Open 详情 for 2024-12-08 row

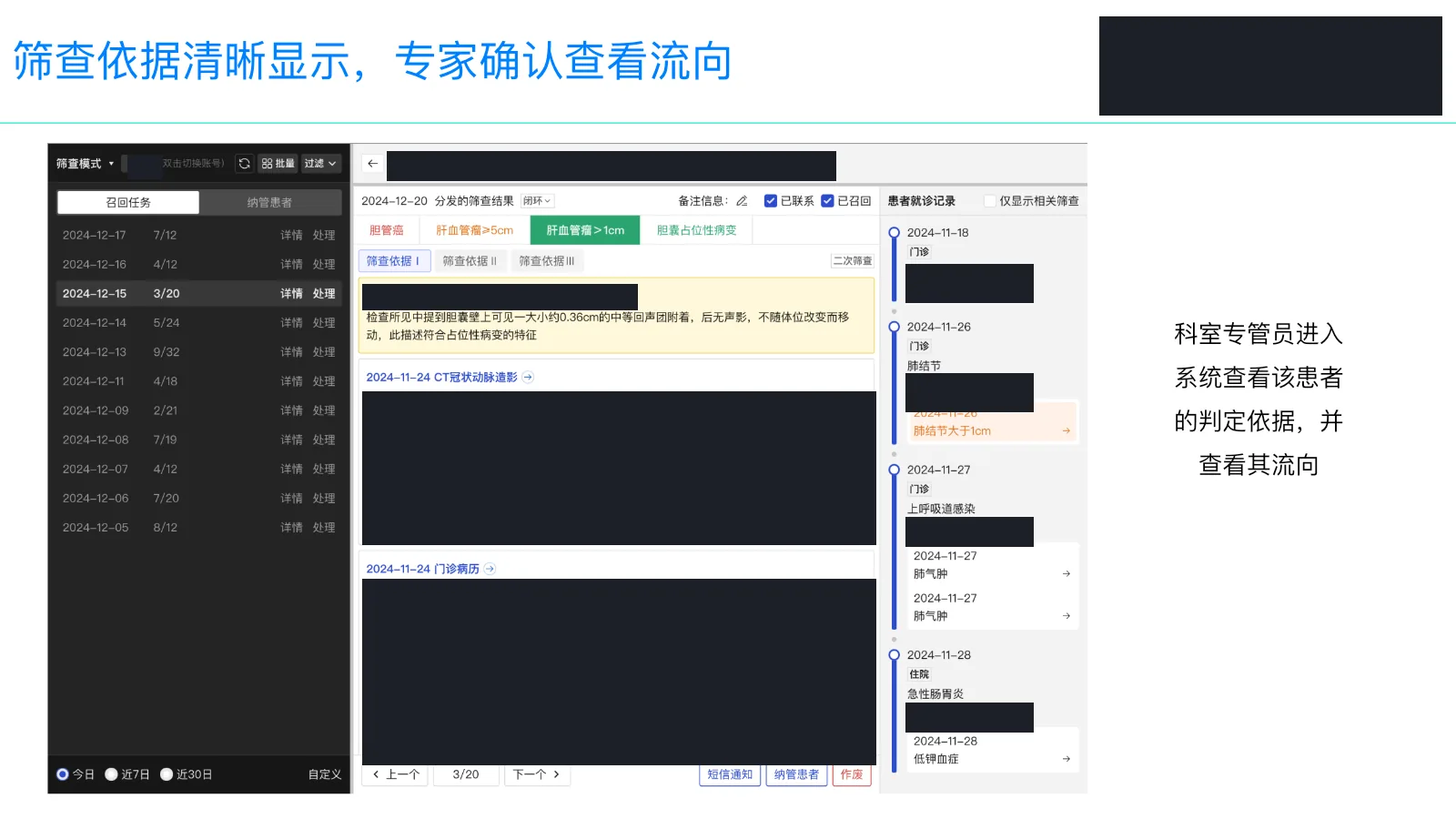tap(291, 440)
